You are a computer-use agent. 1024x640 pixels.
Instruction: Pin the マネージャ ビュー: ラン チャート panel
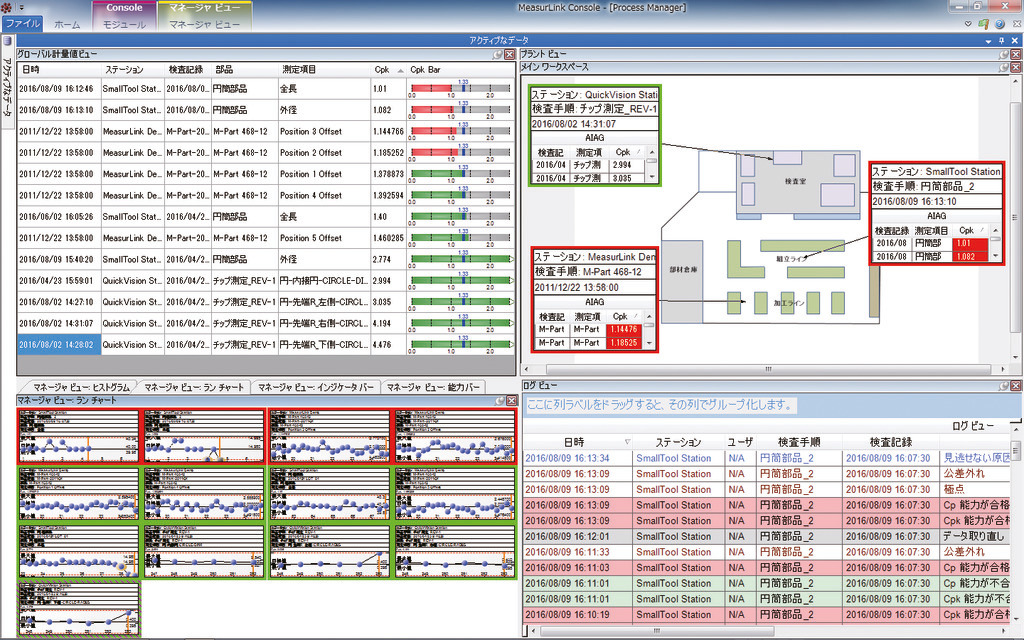pyautogui.click(x=500, y=401)
